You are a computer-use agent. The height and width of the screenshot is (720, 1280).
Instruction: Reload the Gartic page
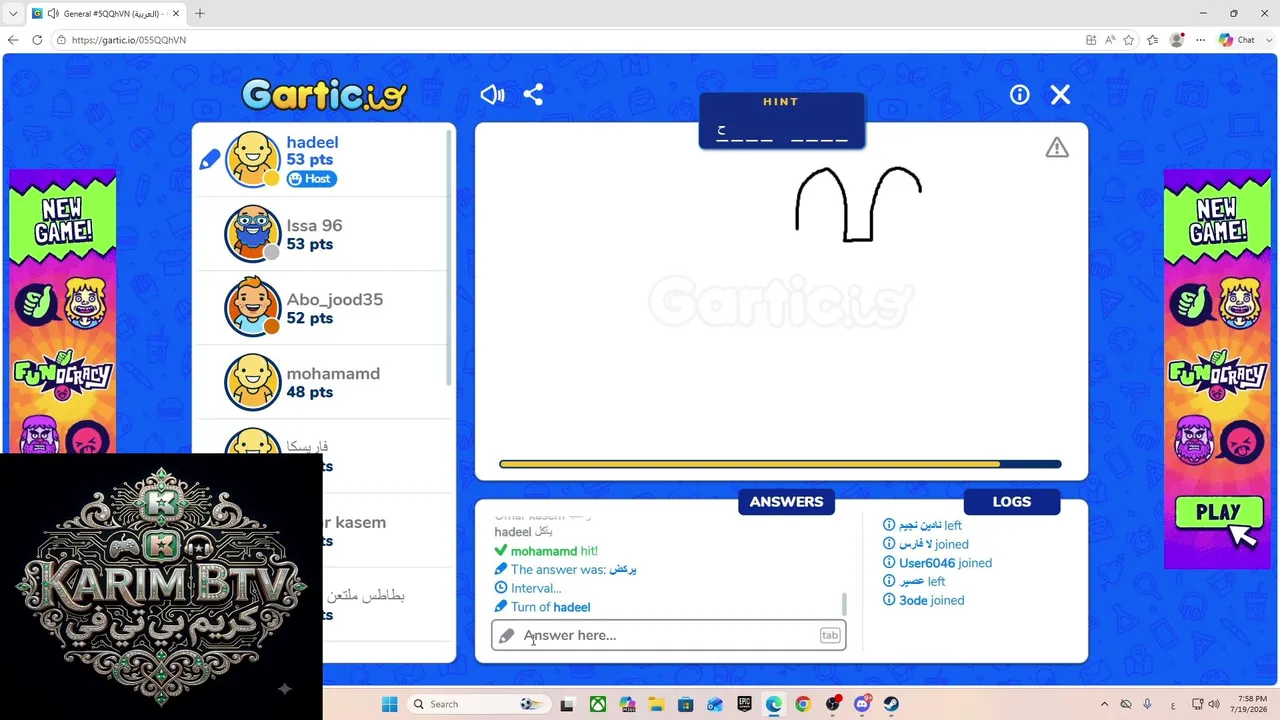pyautogui.click(x=37, y=40)
